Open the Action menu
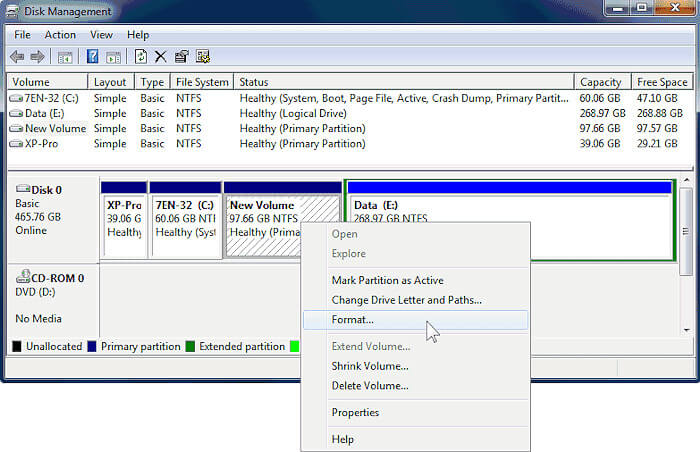This screenshot has width=700, height=452. point(60,35)
